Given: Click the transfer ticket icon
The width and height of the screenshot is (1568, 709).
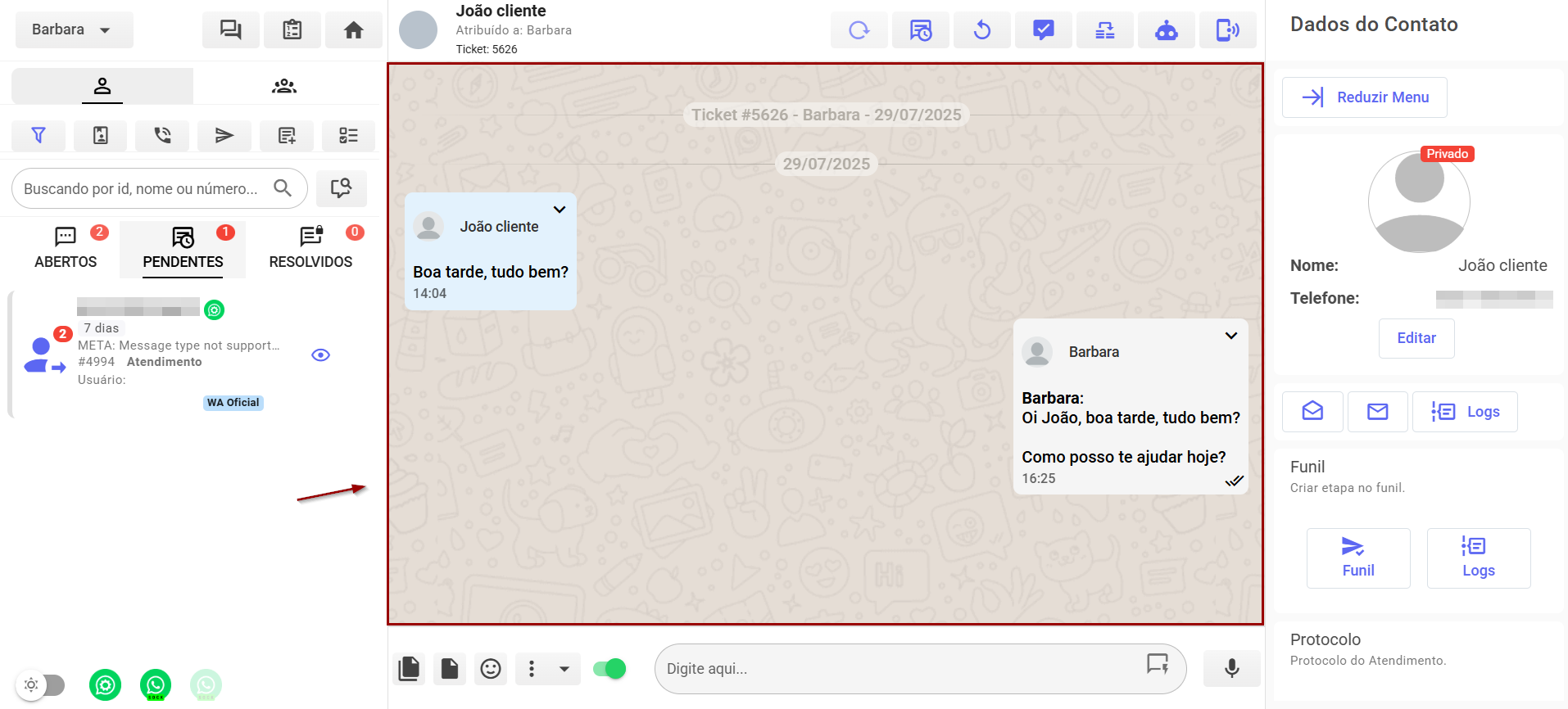Looking at the screenshot, I should point(1104,30).
